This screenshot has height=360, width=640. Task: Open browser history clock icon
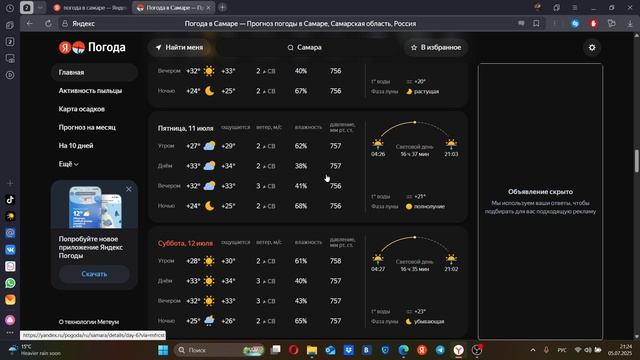10,8
